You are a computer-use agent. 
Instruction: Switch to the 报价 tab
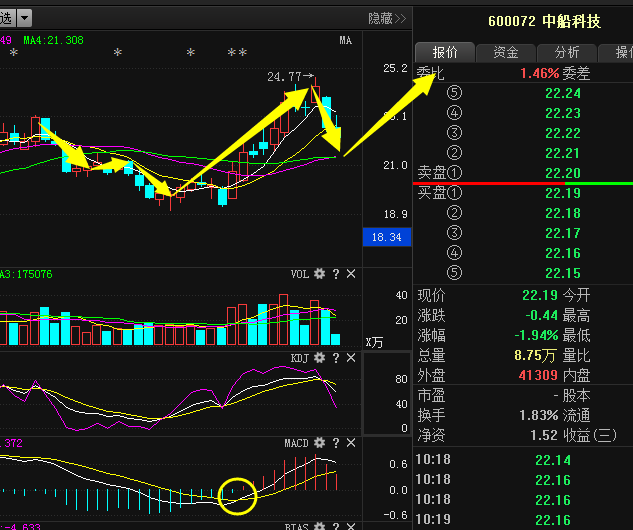[445, 52]
